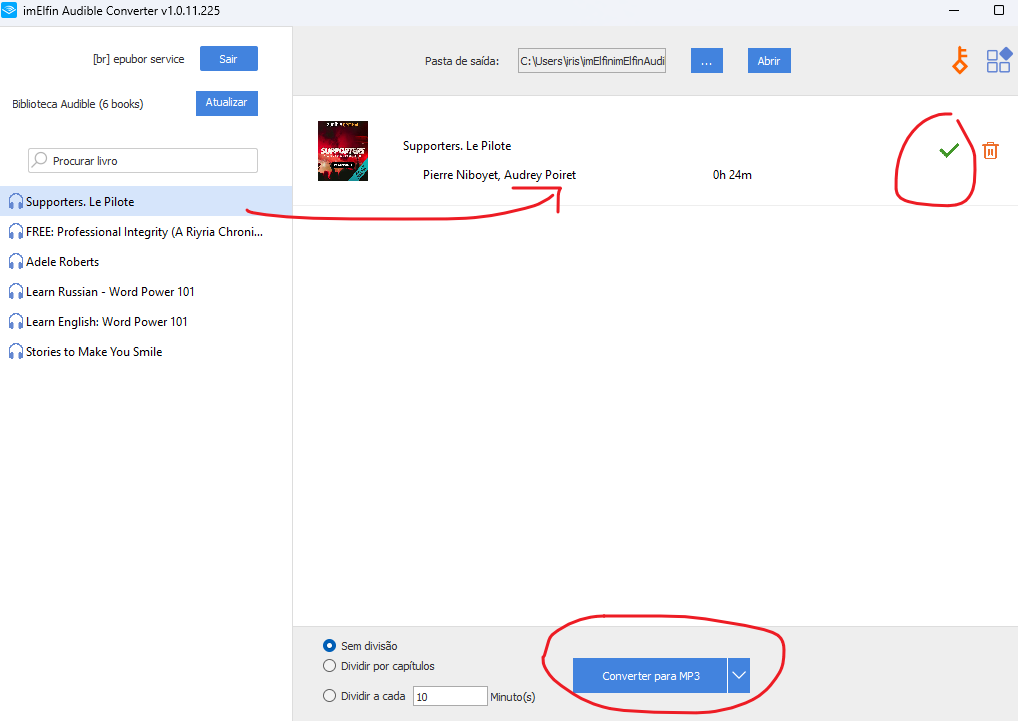Click the green checkmark status icon
Screen dimensions: 1018x721
pyautogui.click(x=949, y=151)
